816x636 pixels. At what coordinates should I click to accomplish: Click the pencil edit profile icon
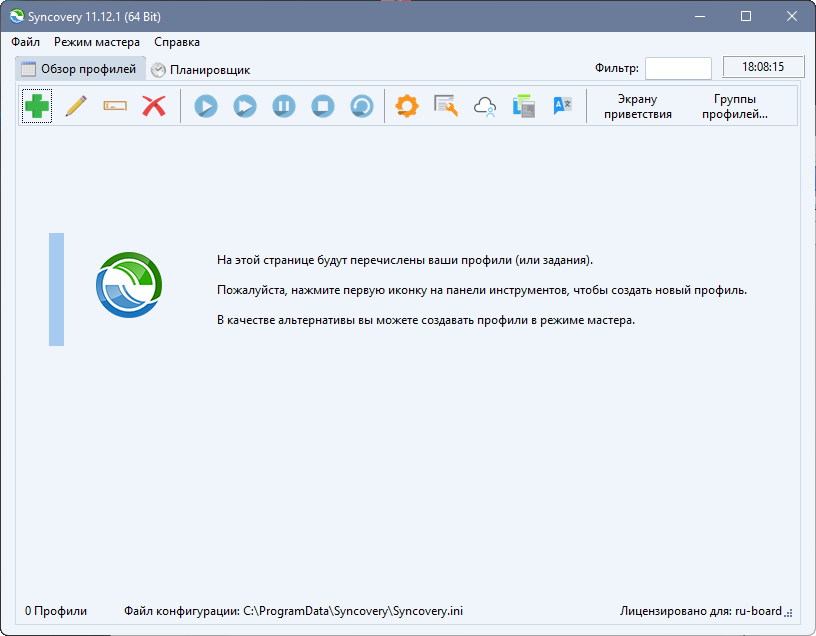(76, 106)
